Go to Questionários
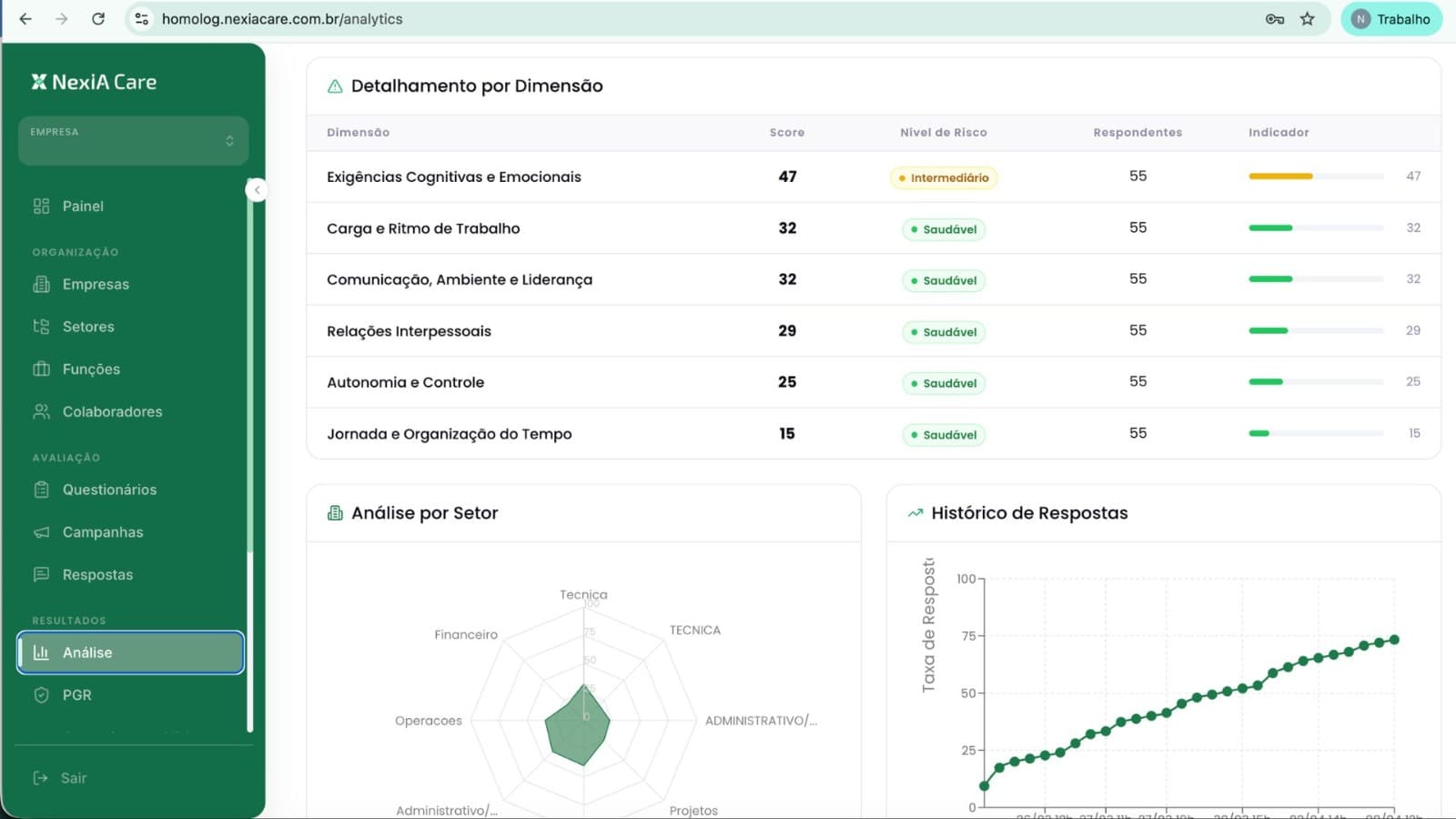The image size is (1456, 819). click(130, 490)
